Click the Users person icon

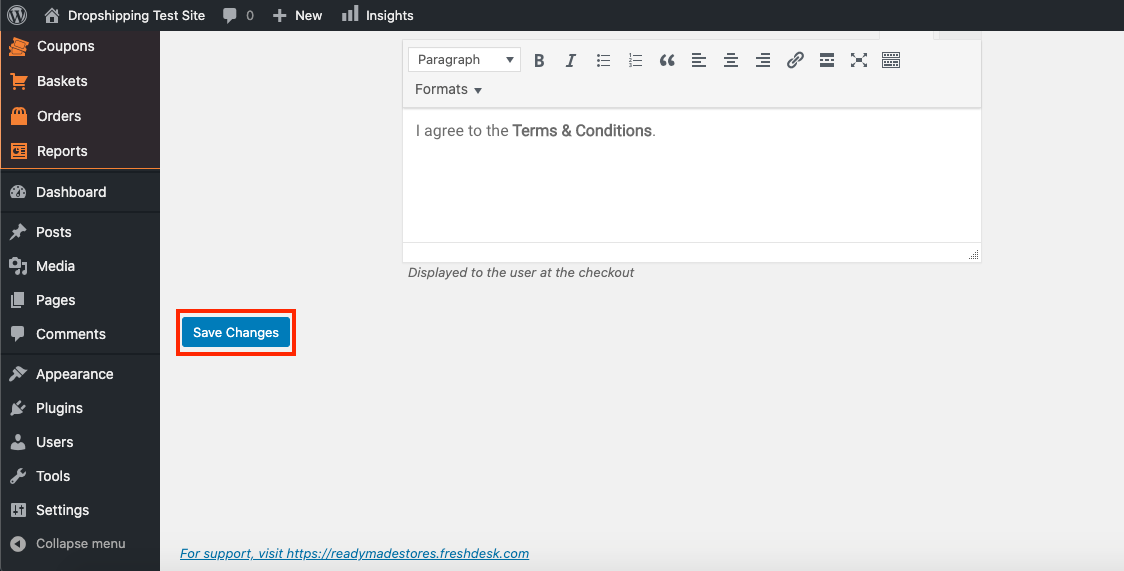[x=18, y=442]
